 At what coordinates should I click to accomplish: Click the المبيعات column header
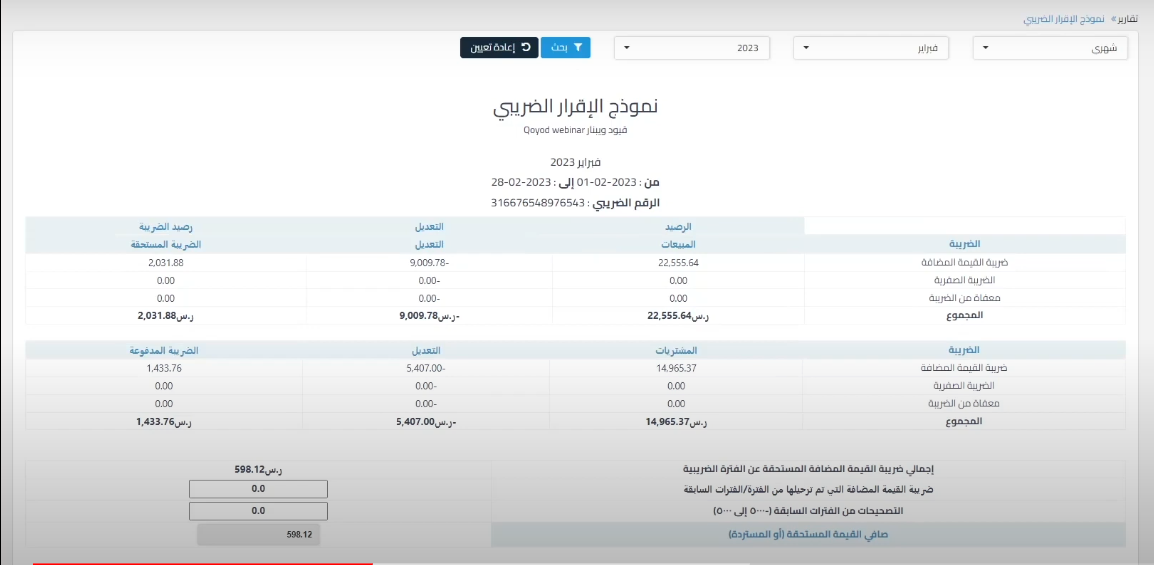click(x=678, y=245)
